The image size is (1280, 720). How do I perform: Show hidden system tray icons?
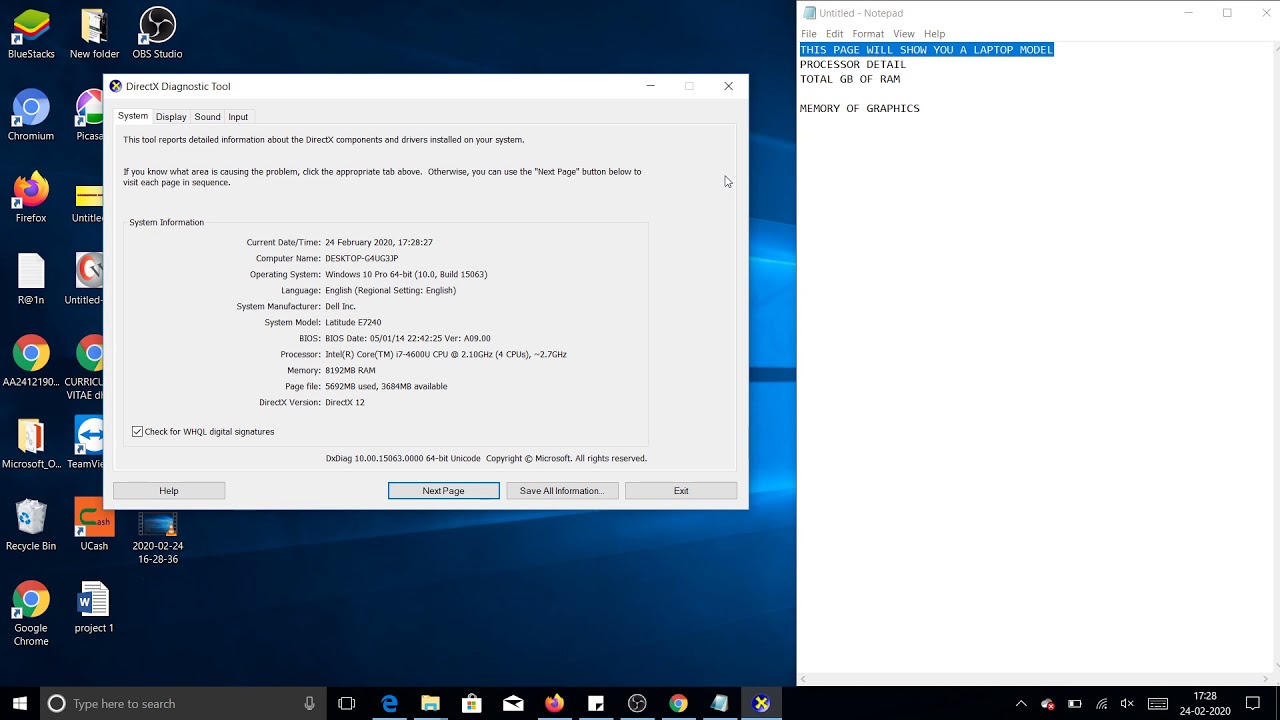coord(1021,704)
